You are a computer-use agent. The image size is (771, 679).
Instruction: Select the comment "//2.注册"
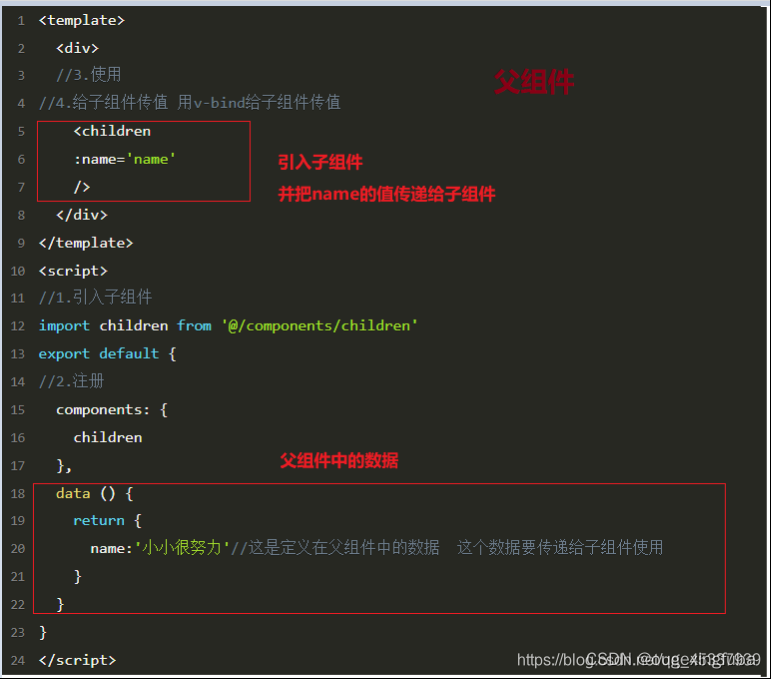coord(71,381)
